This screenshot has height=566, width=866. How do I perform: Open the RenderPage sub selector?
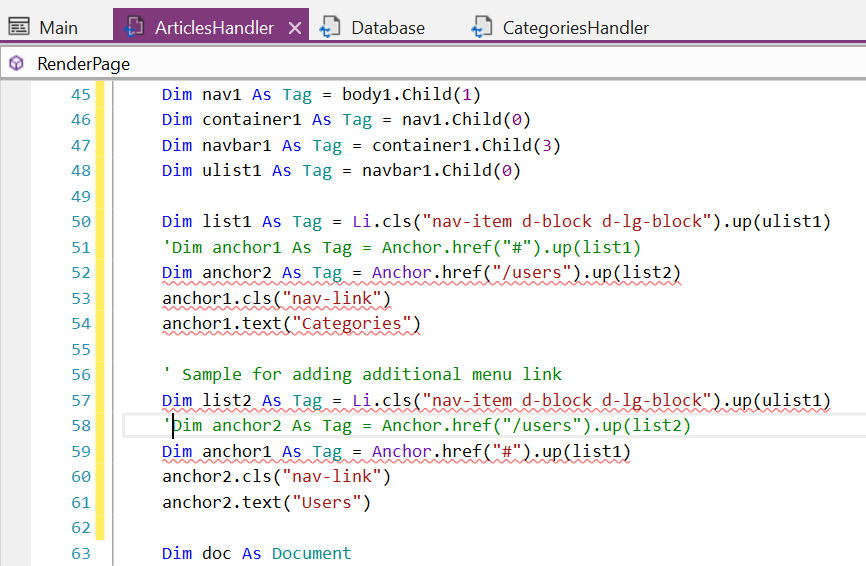[433, 64]
